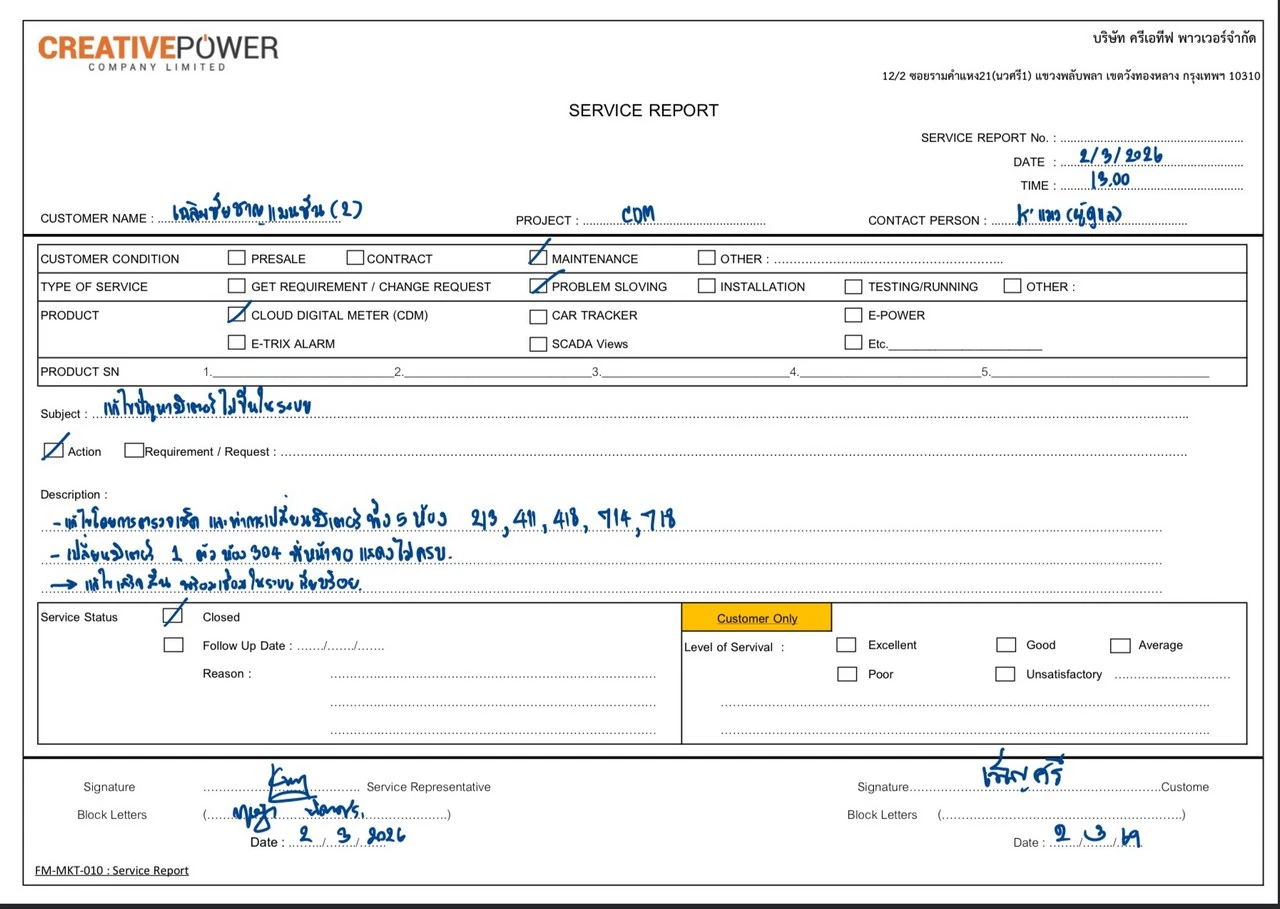Check the CONTRACT checkbox
Image resolution: width=1280 pixels, height=909 pixels.
point(355,258)
